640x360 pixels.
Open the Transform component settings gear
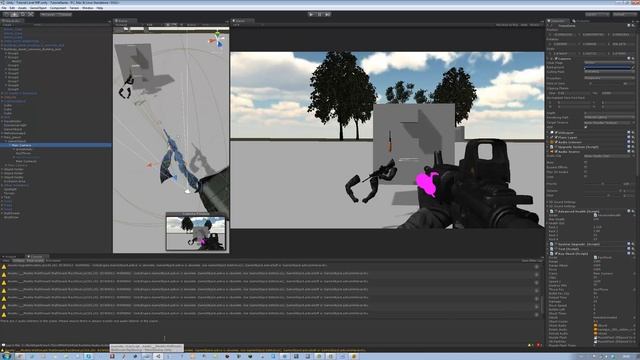[633, 25]
